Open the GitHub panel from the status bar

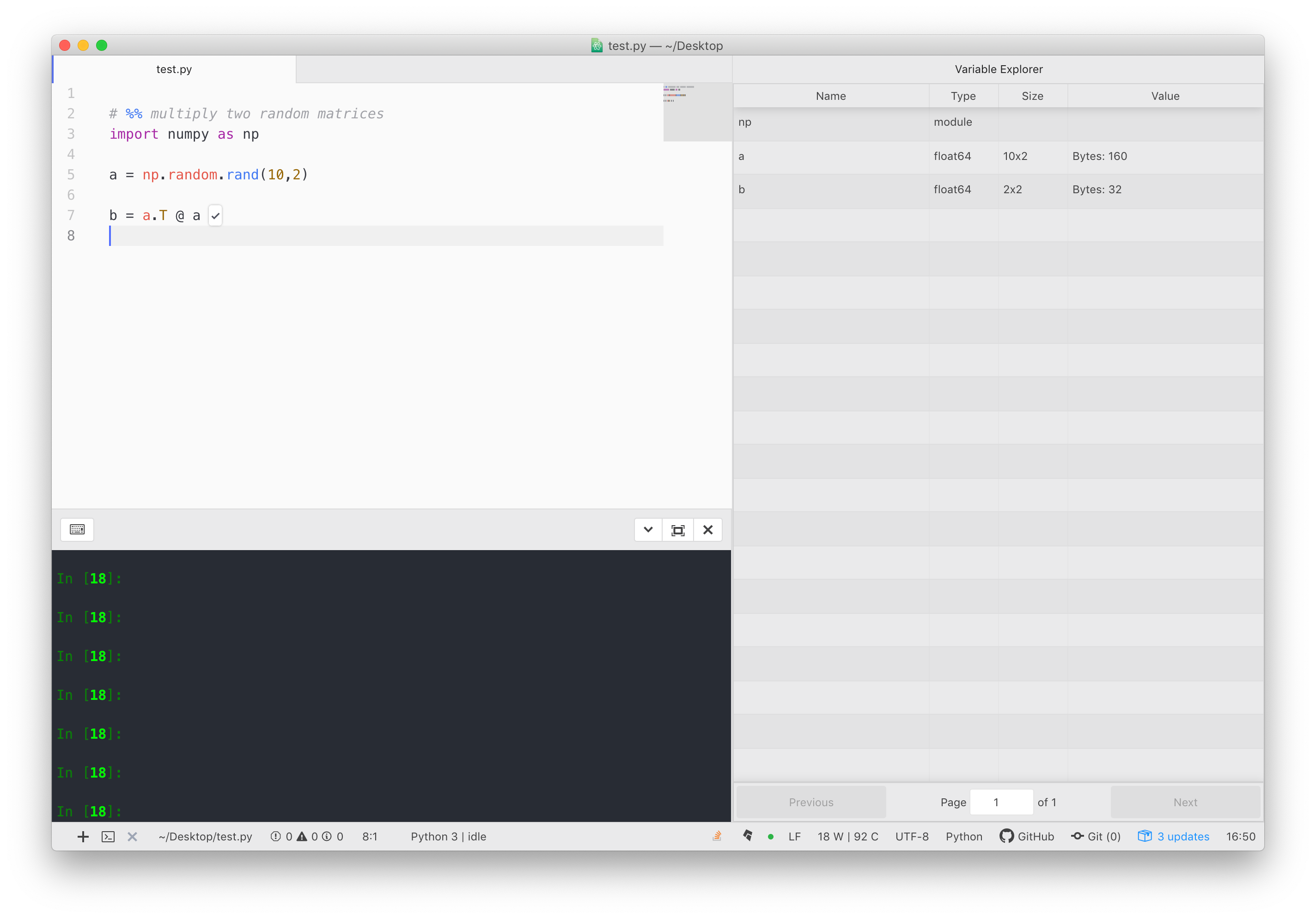[1027, 836]
